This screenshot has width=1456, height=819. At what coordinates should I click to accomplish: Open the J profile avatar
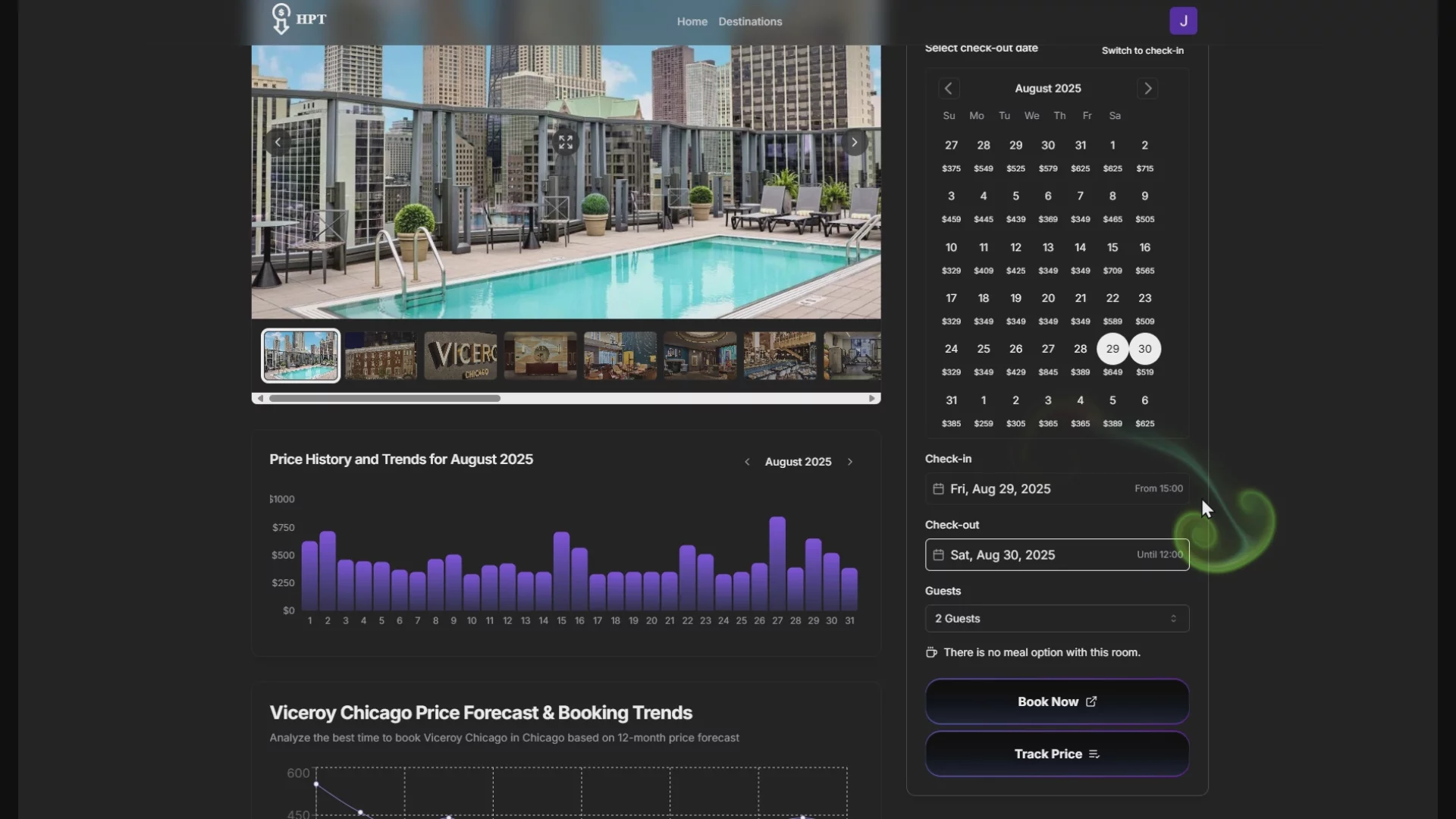tap(1183, 20)
